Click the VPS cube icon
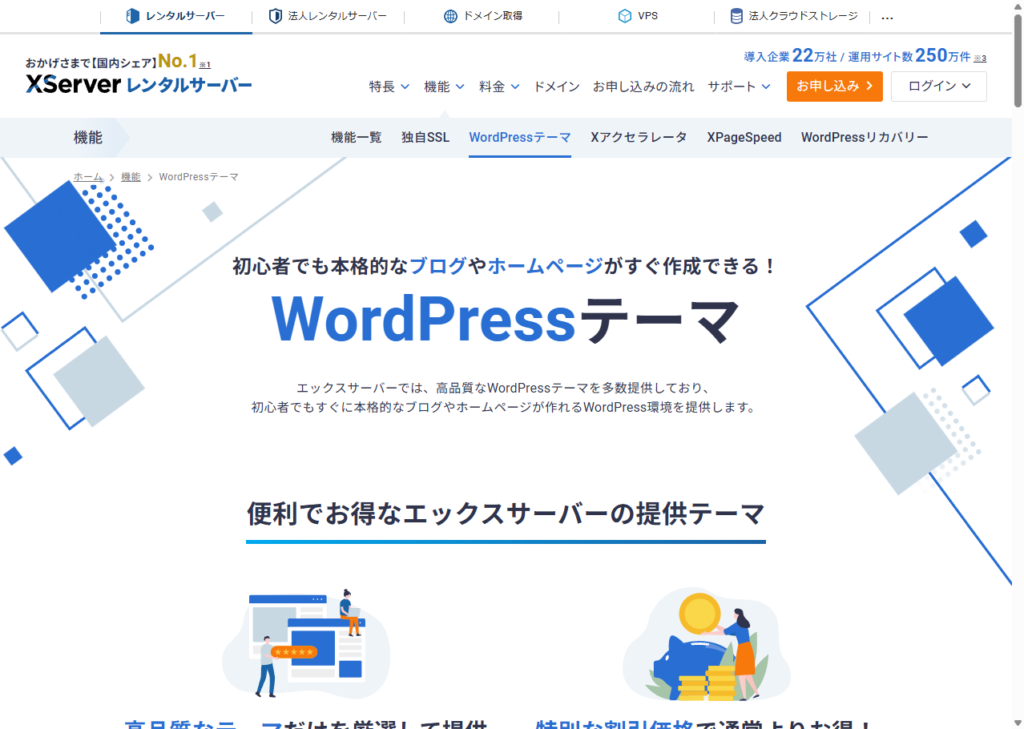1024x729 pixels. 625,16
